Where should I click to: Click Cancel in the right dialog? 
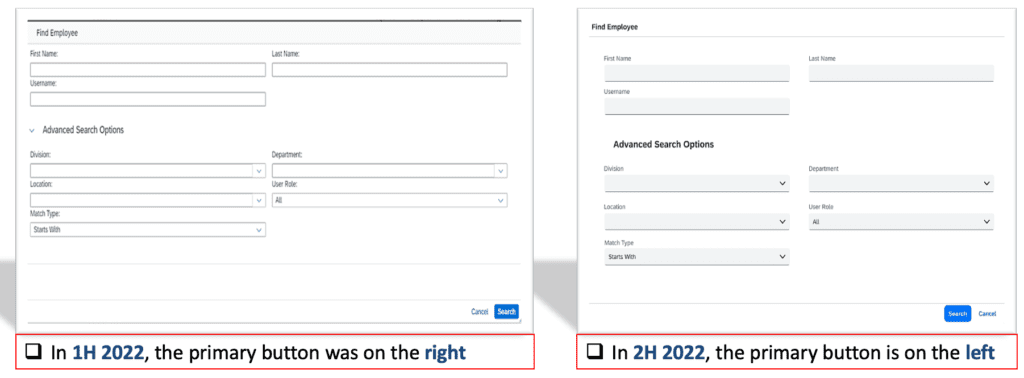click(x=987, y=314)
